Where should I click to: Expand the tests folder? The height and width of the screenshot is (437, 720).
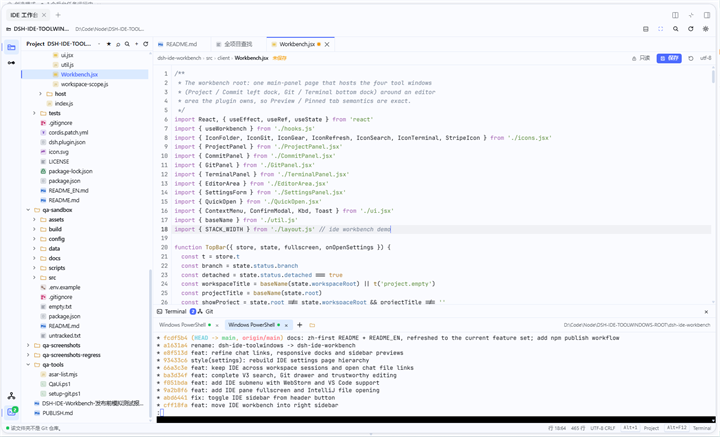click(x=34, y=113)
